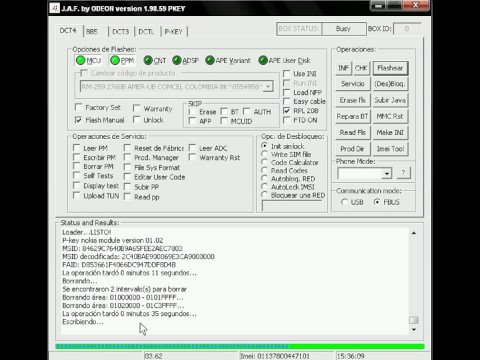Click the INF button

click(343, 68)
